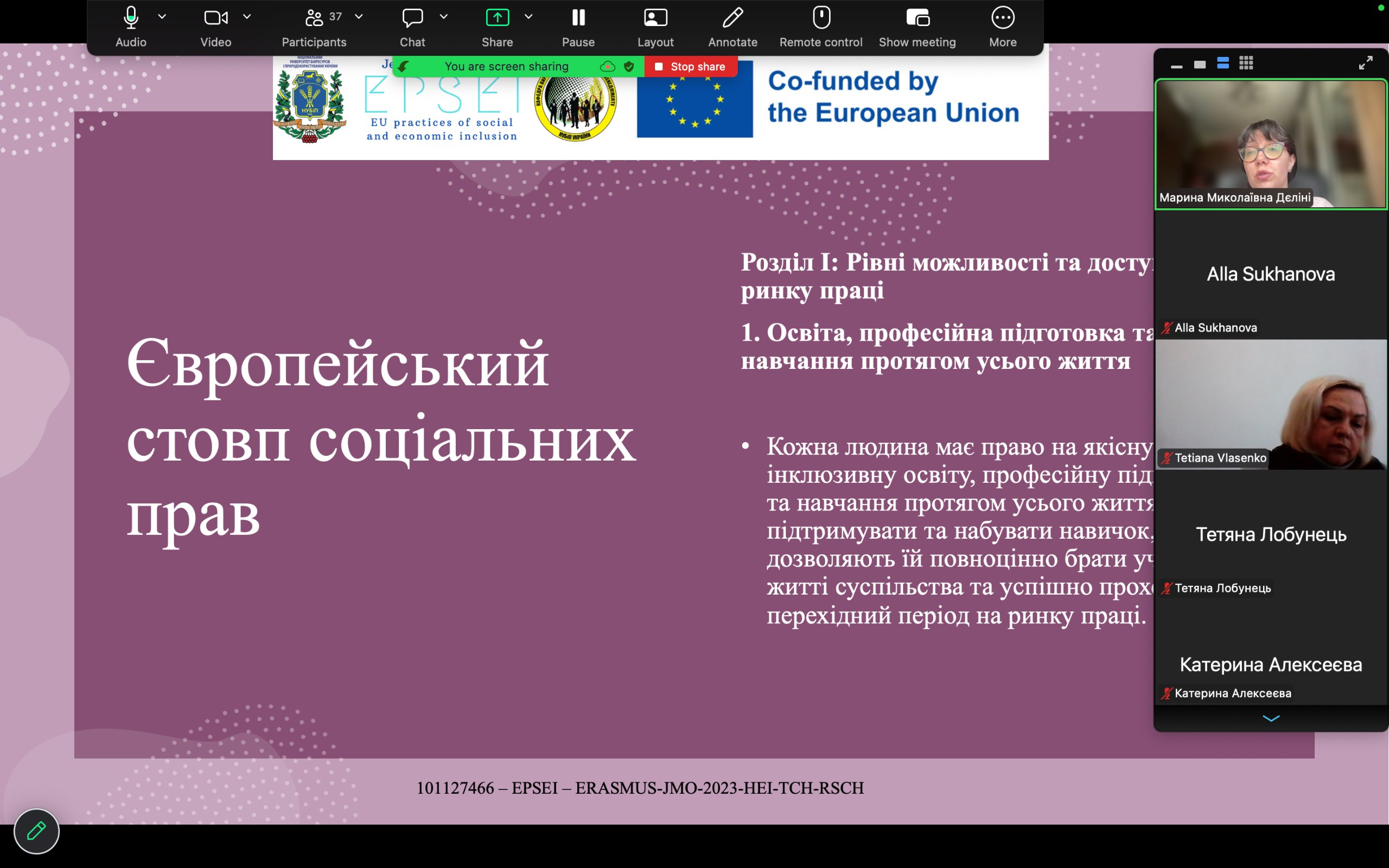The width and height of the screenshot is (1389, 868).
Task: Expand the Chat options chevron
Action: (444, 17)
